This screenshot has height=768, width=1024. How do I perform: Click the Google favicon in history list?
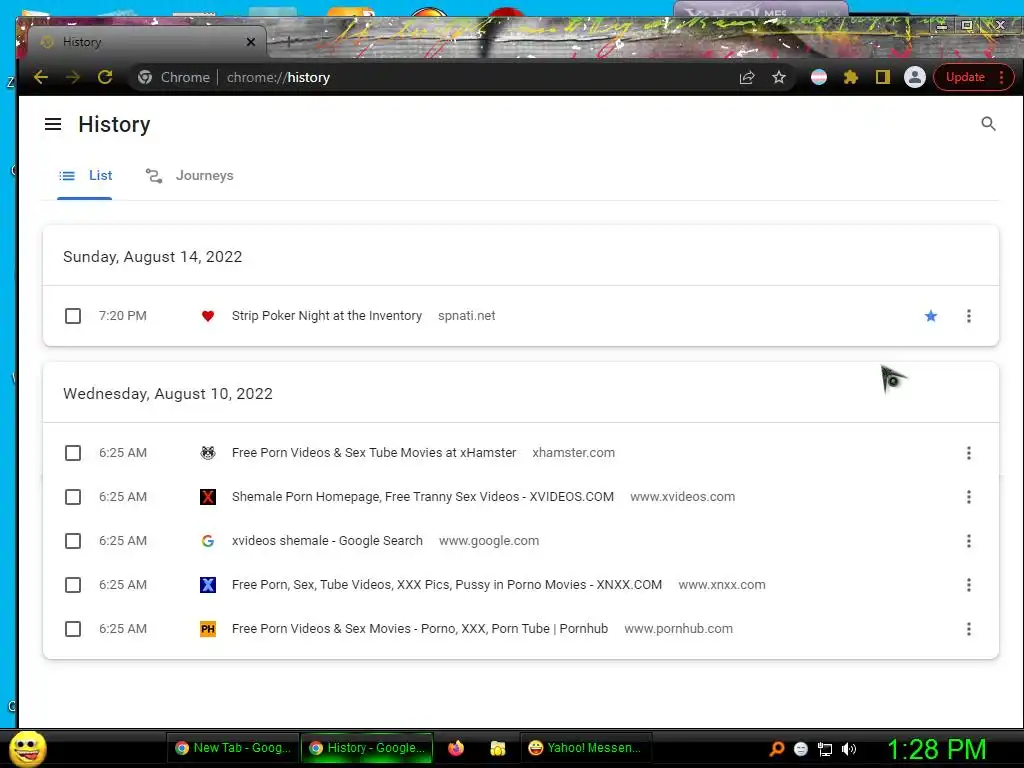[x=208, y=541]
